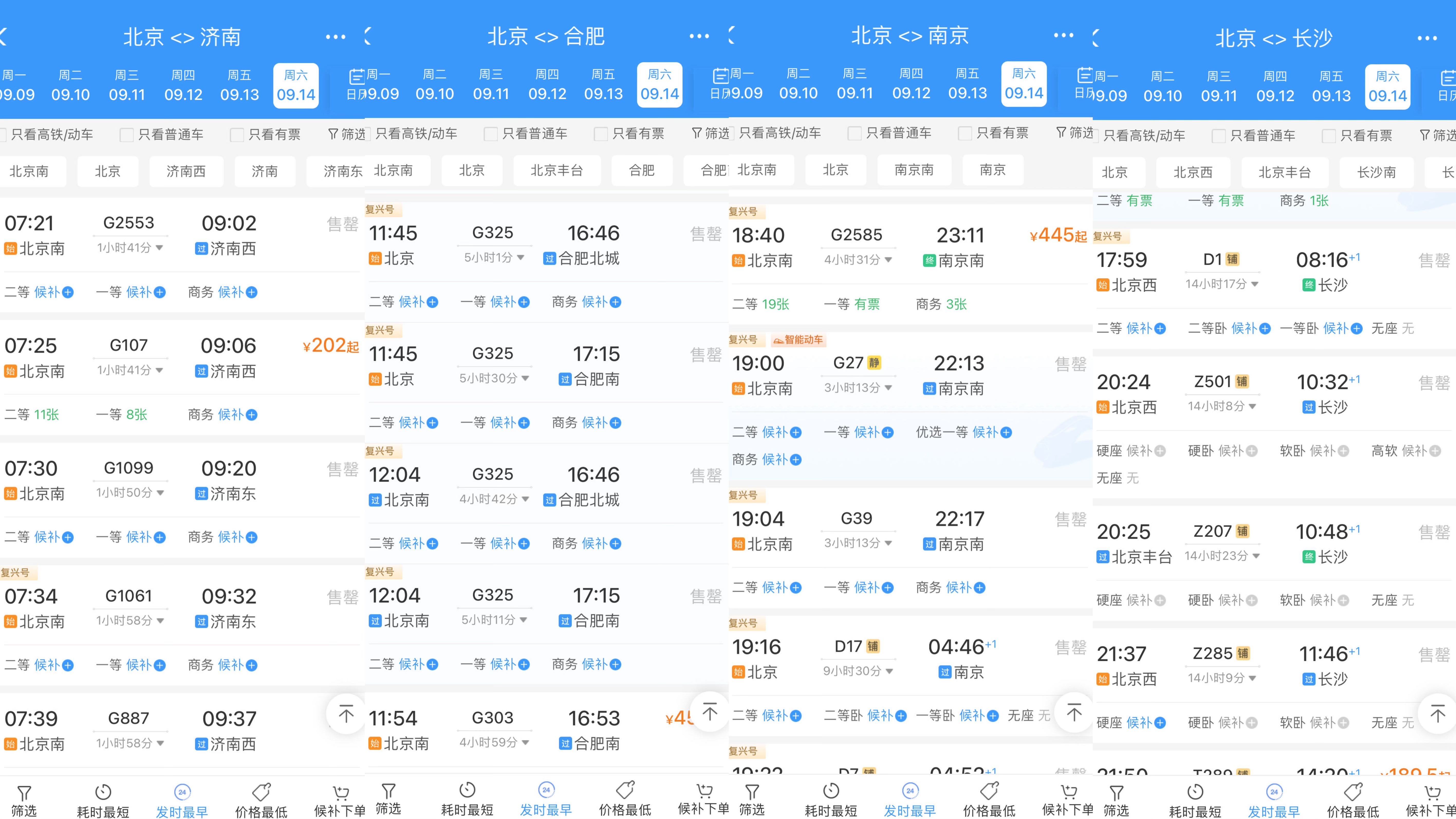Add 硬座 waitlist plus for Z285

point(1160,723)
